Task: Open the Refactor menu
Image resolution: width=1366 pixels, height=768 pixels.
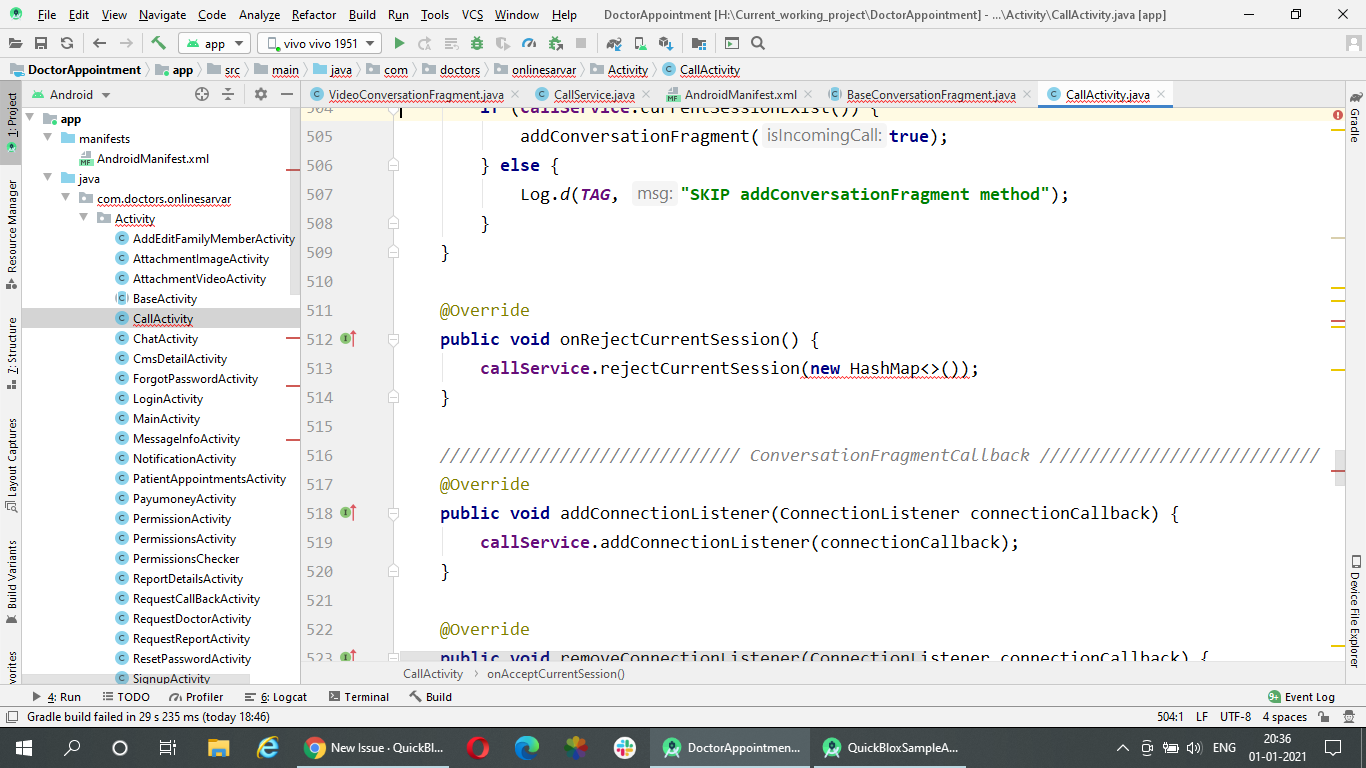Action: click(313, 15)
